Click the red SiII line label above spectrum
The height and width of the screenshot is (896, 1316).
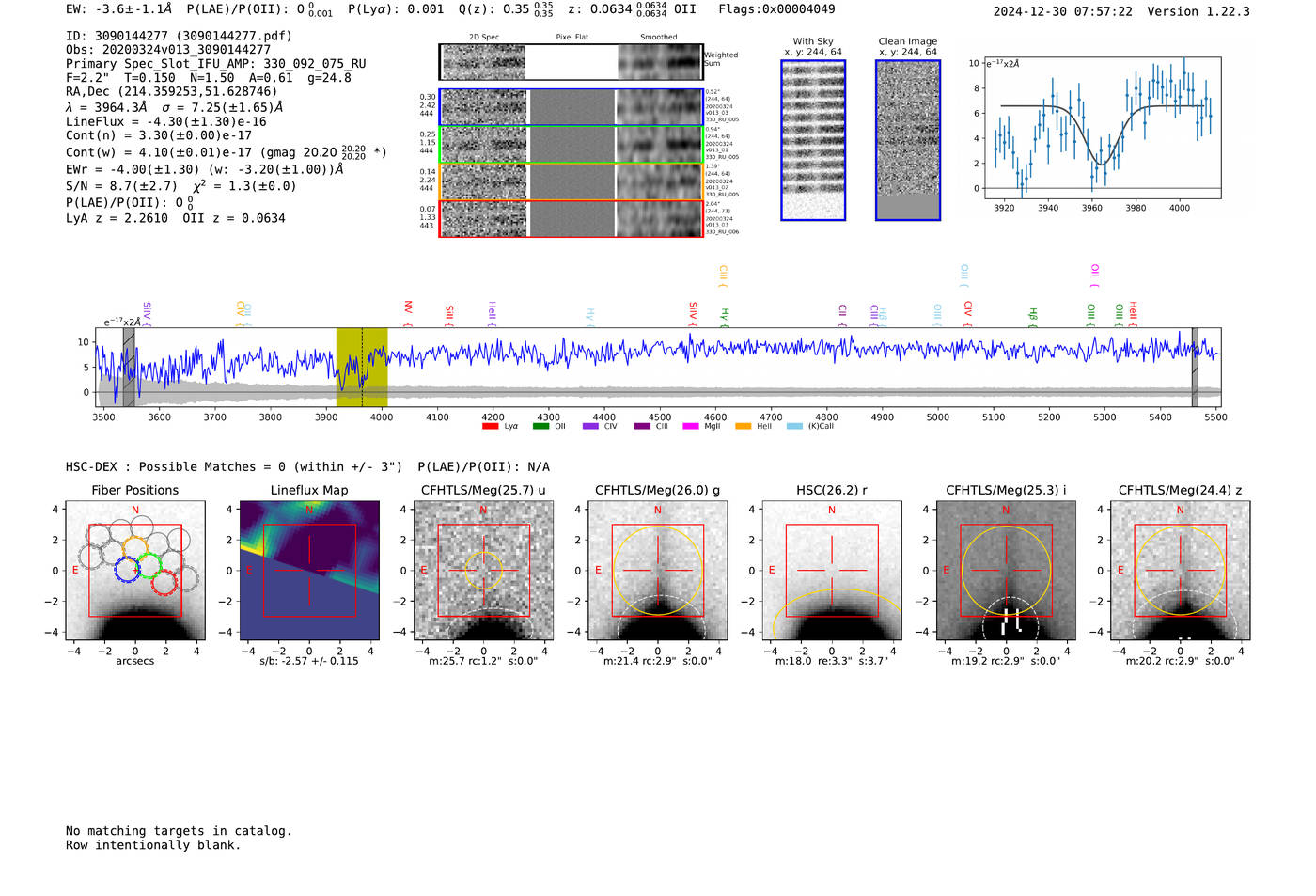click(449, 314)
